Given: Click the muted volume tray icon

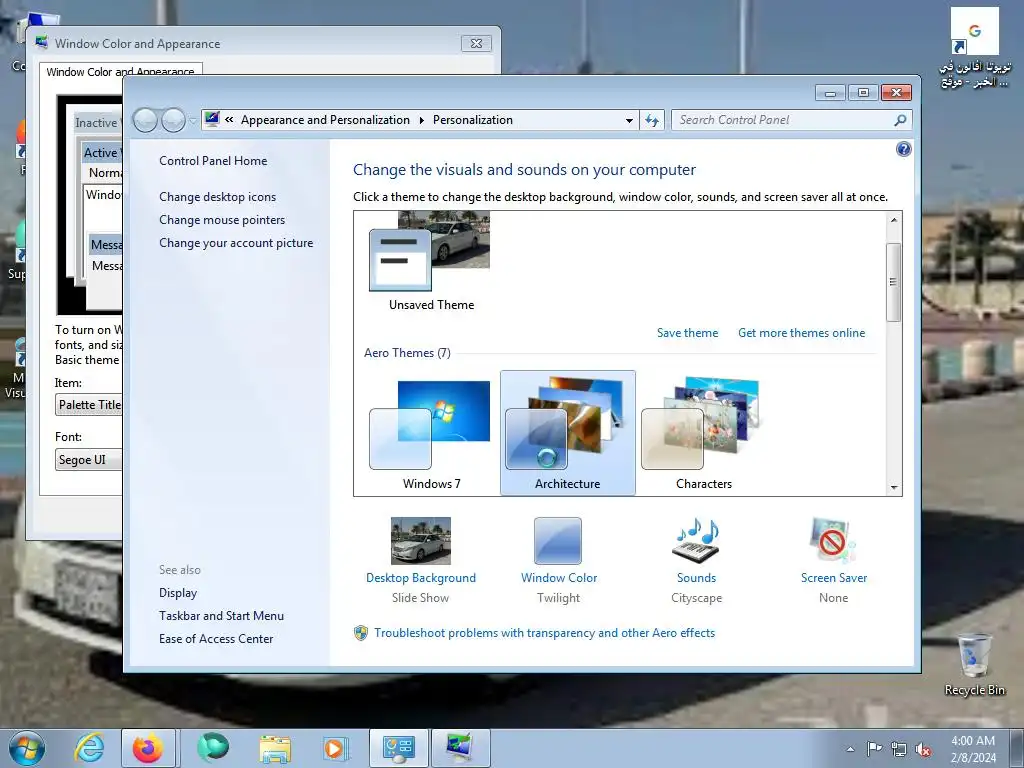Looking at the screenshot, I should 923,749.
